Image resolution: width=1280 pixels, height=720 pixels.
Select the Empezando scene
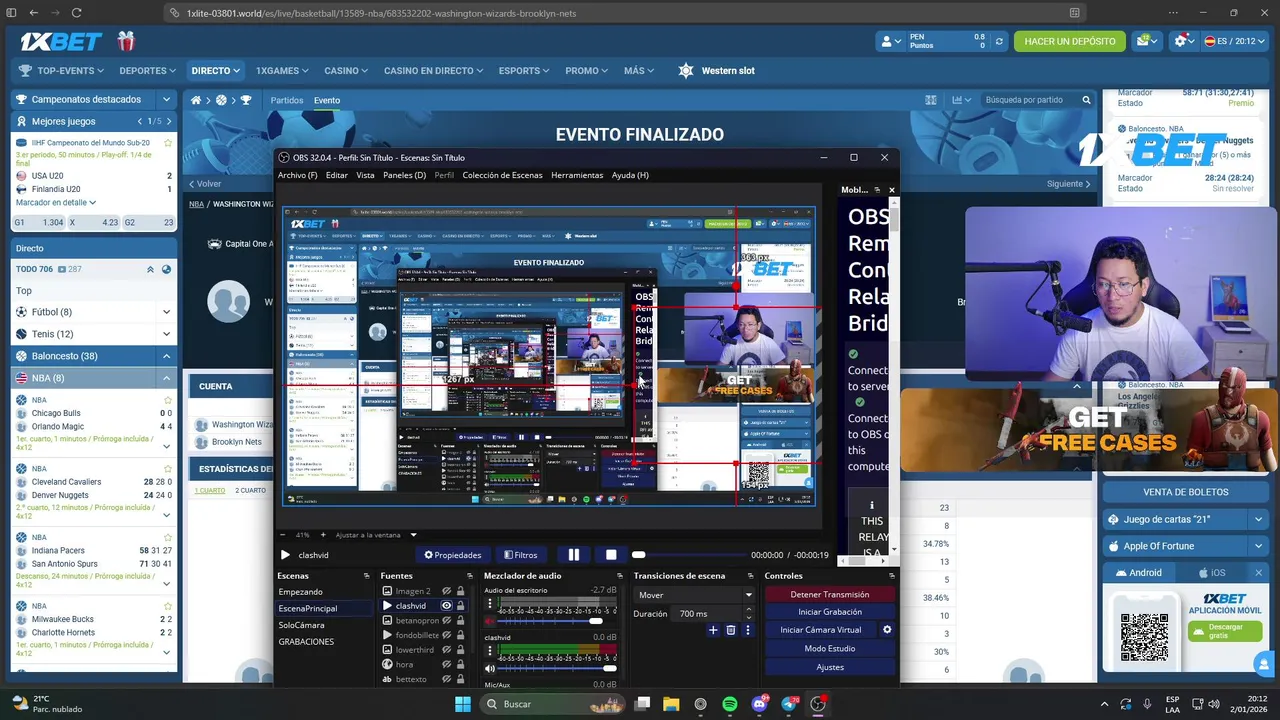click(300, 592)
